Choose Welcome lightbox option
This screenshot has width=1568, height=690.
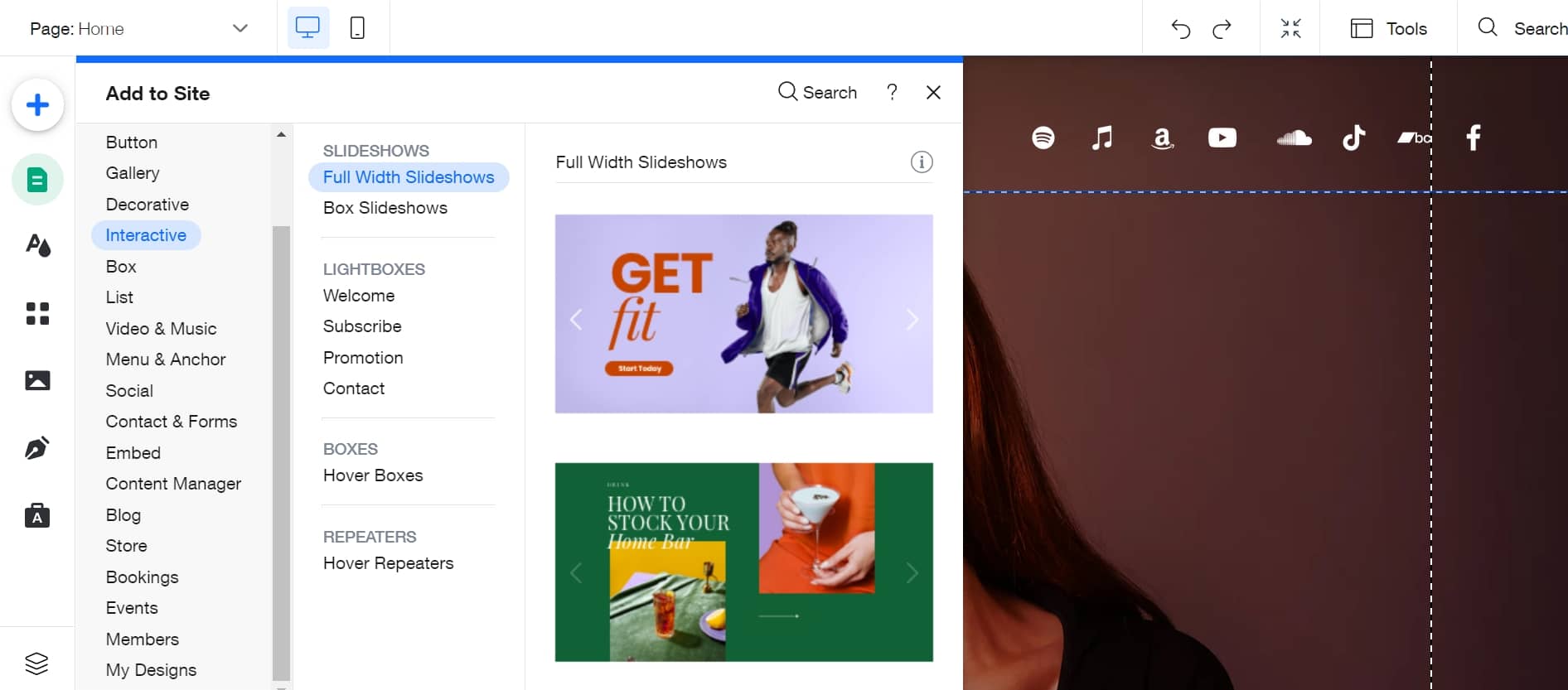point(359,296)
